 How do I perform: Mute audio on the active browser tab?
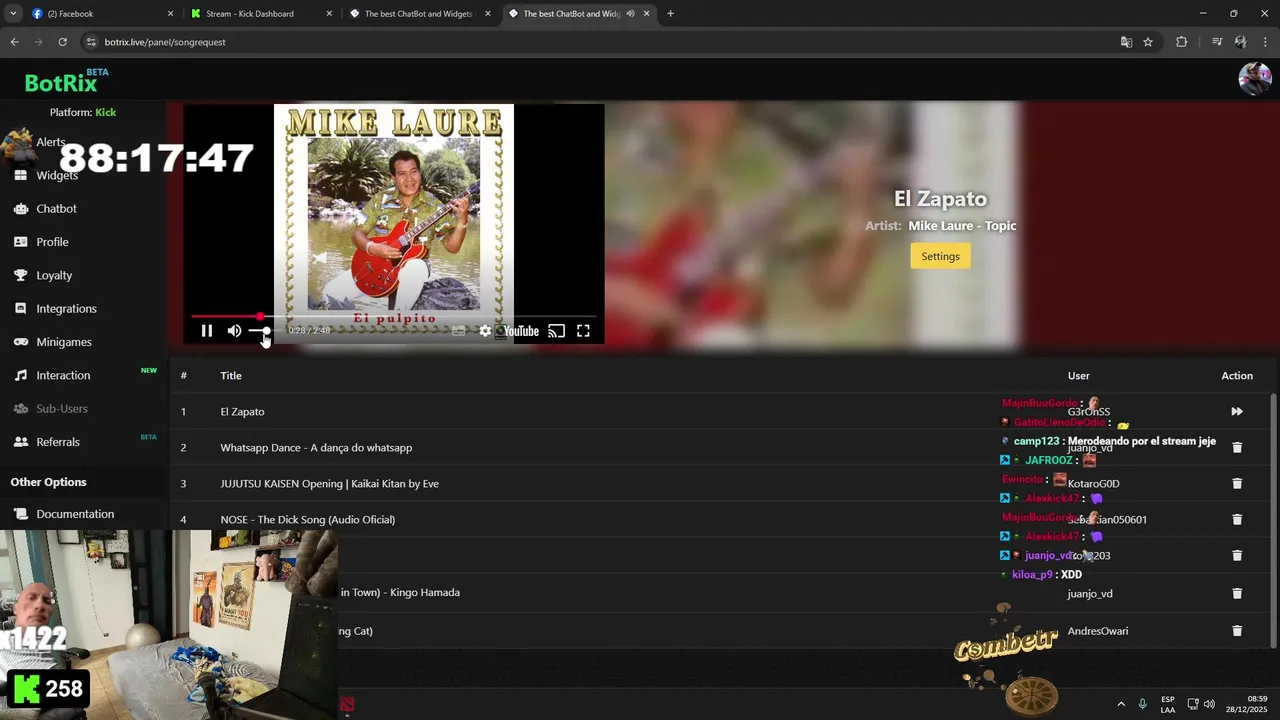coord(630,14)
